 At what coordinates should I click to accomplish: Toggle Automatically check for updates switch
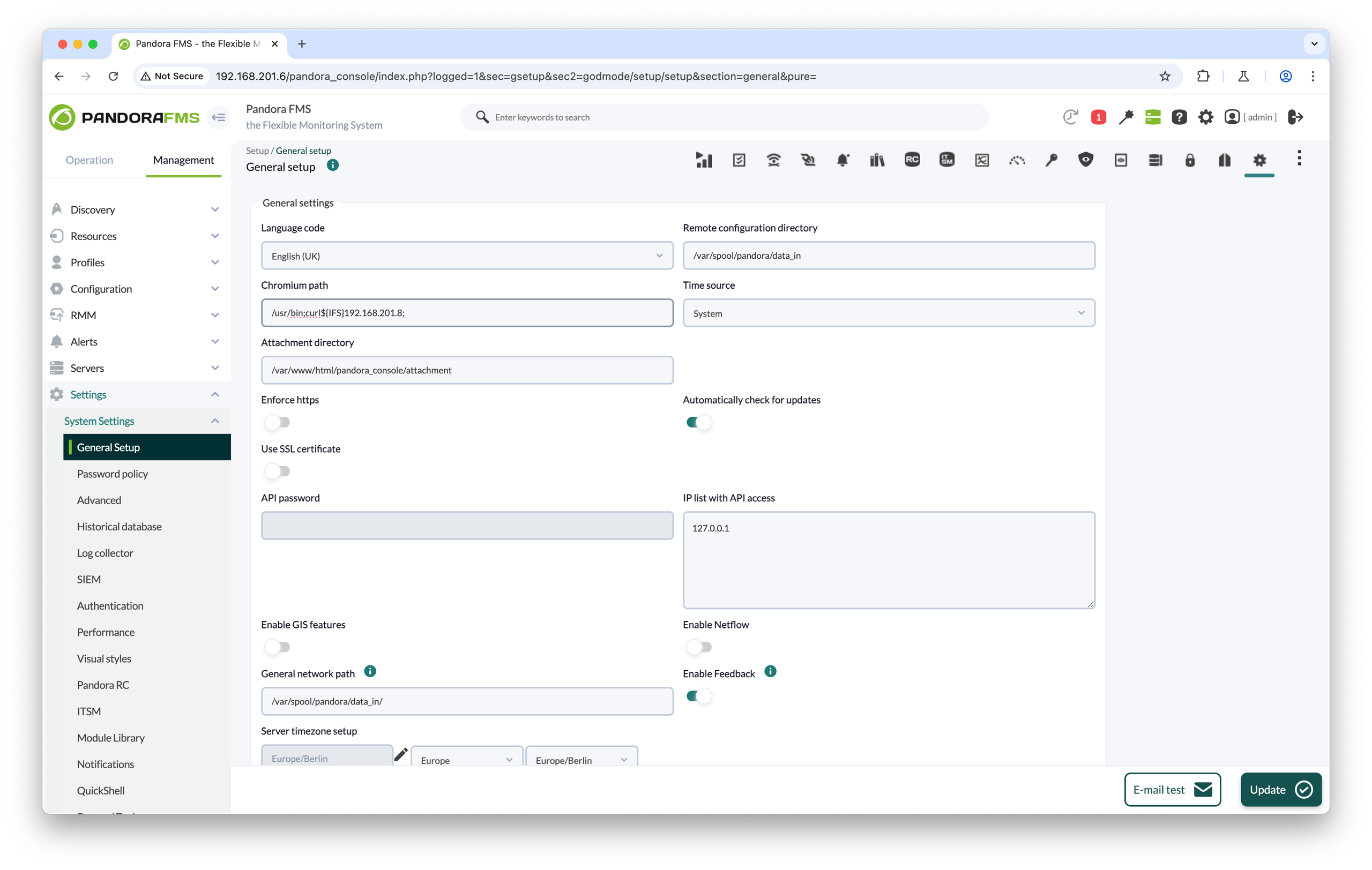pos(699,422)
